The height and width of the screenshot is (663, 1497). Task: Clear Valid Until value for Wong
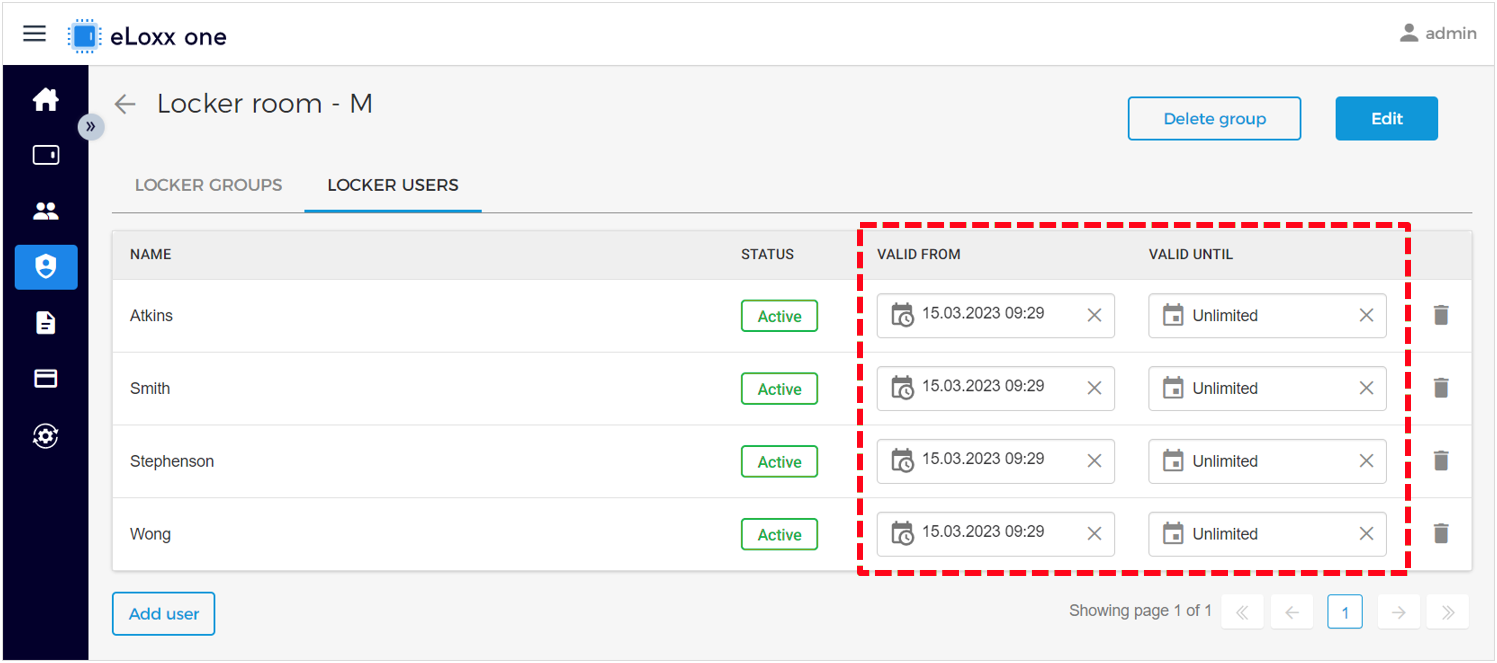[x=1366, y=534]
